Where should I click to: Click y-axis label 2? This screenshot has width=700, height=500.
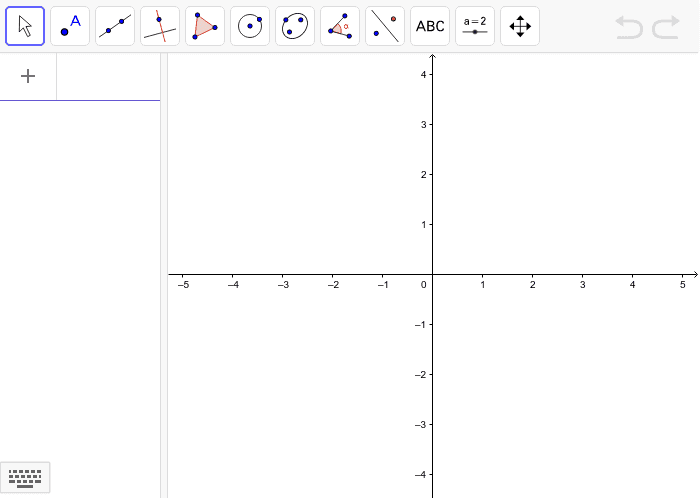[424, 175]
